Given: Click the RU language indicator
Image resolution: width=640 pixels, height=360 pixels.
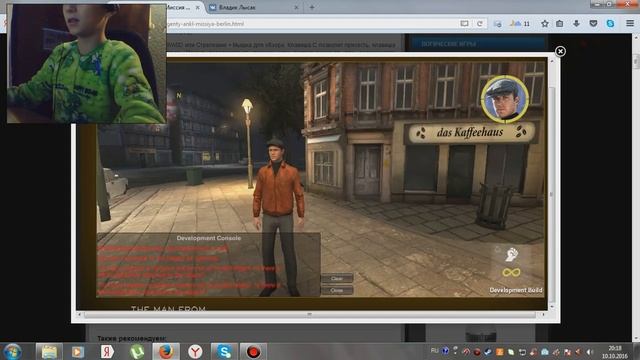Looking at the screenshot, I should tap(434, 351).
